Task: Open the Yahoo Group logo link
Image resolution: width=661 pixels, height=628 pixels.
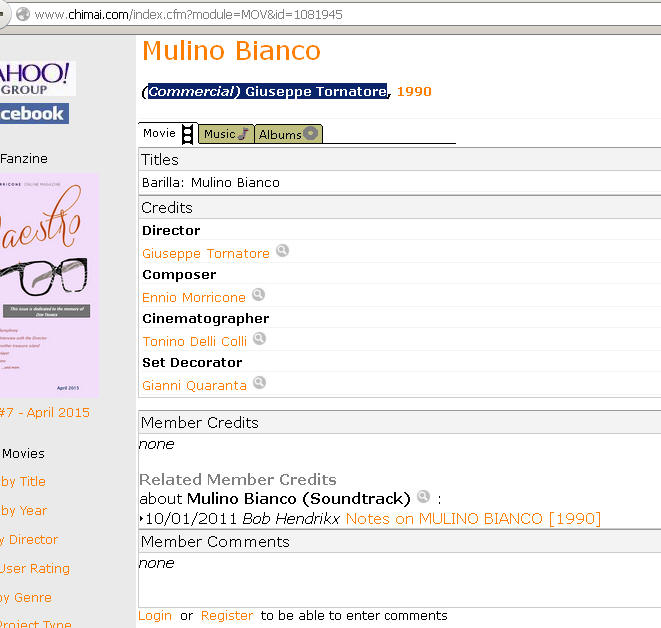Action: (x=36, y=78)
